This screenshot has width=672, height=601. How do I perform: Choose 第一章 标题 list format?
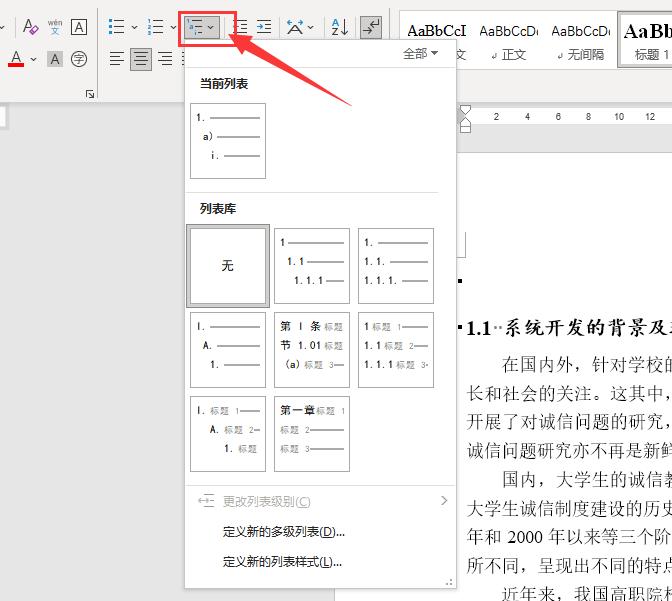[x=312, y=434]
